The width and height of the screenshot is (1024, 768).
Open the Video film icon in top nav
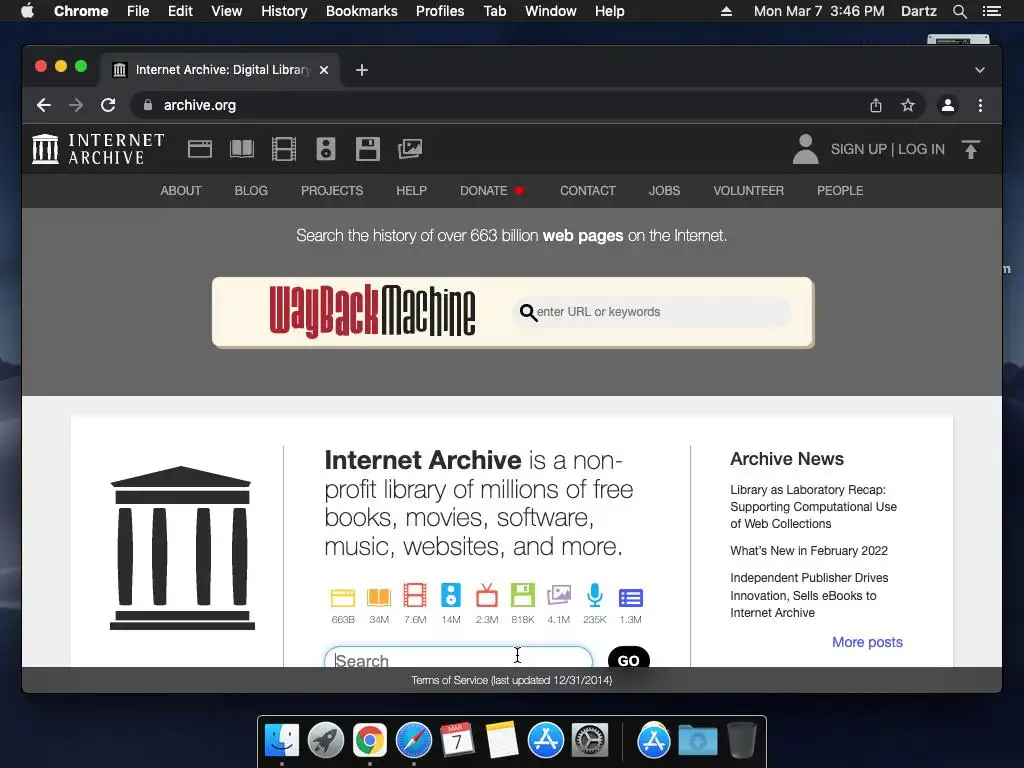click(x=284, y=149)
